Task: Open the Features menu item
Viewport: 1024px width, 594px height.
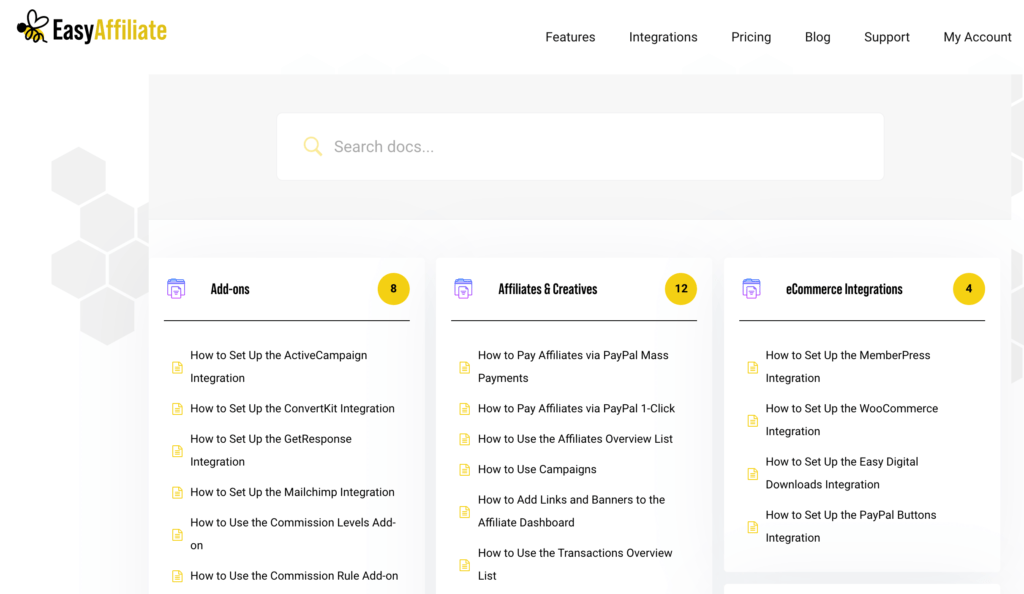Action: click(570, 37)
